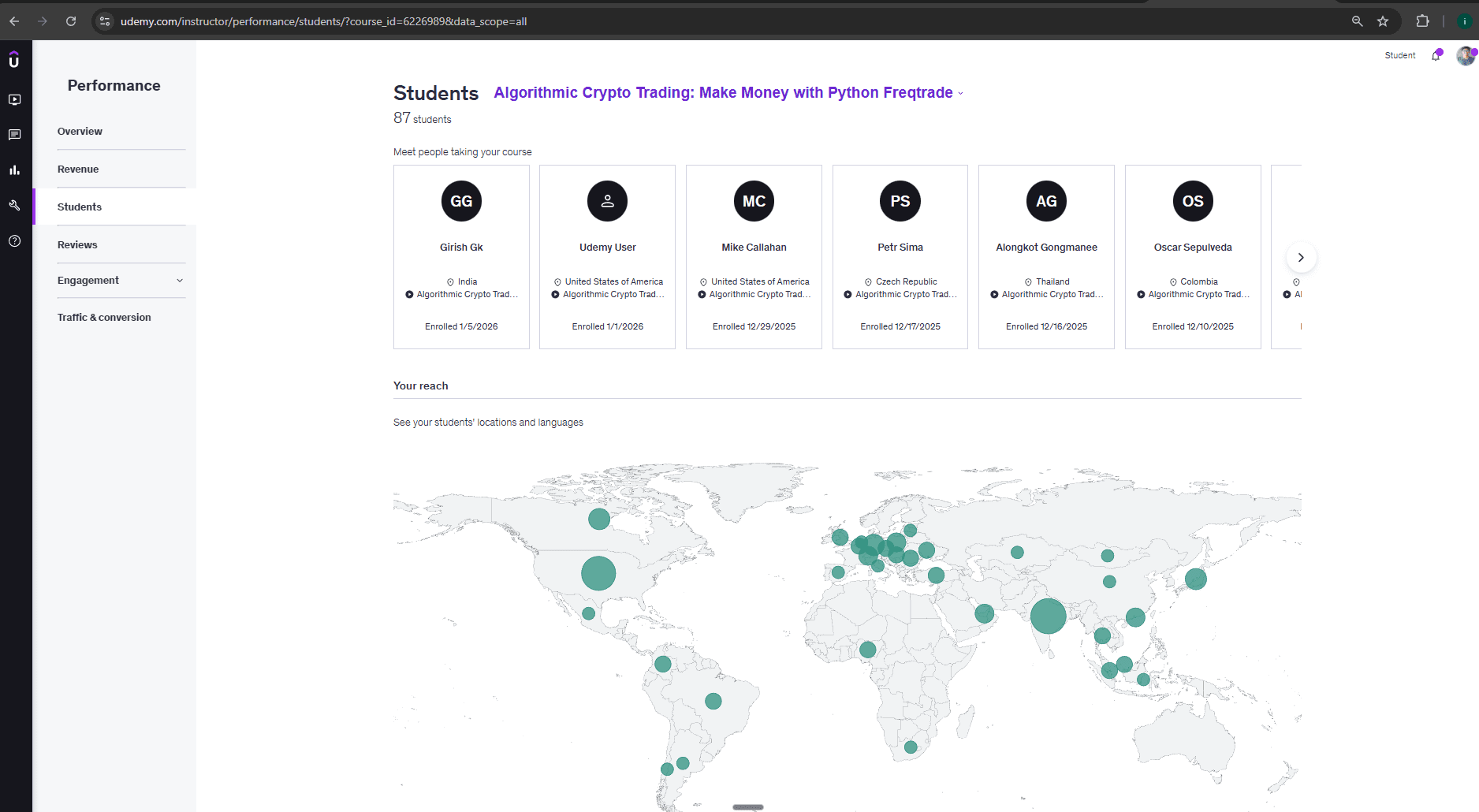Go to Revenue in Performance menu
Image resolution: width=1479 pixels, height=812 pixels.
click(78, 169)
